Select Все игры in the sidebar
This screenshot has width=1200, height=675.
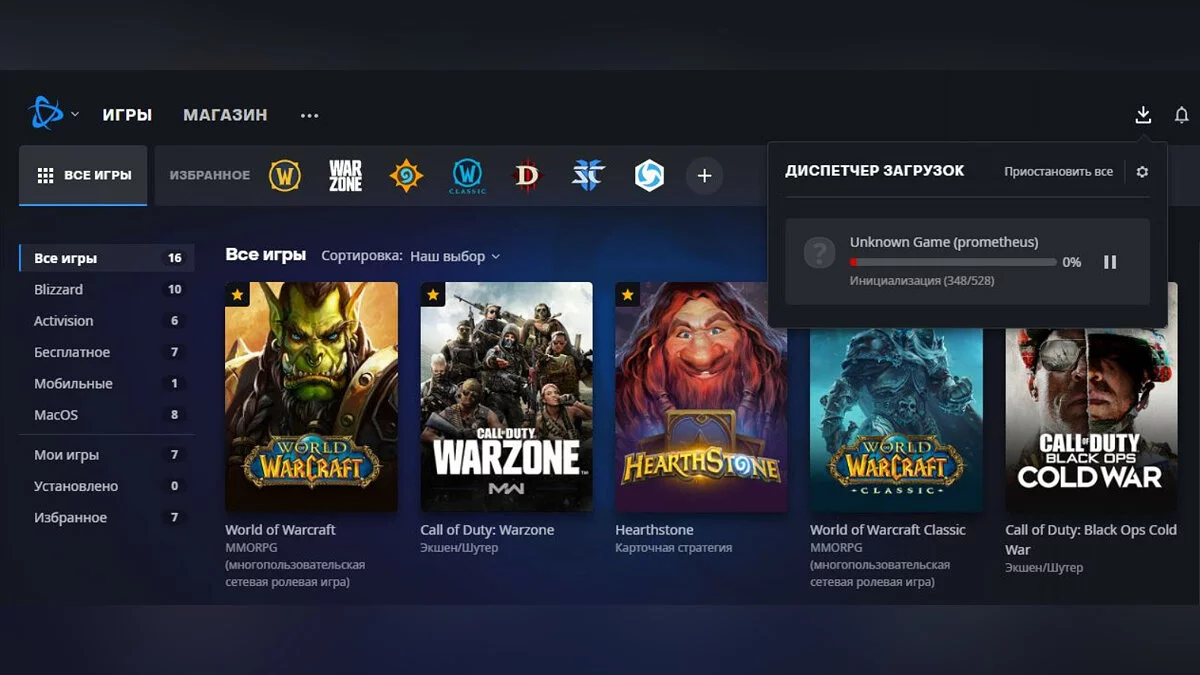coord(107,258)
